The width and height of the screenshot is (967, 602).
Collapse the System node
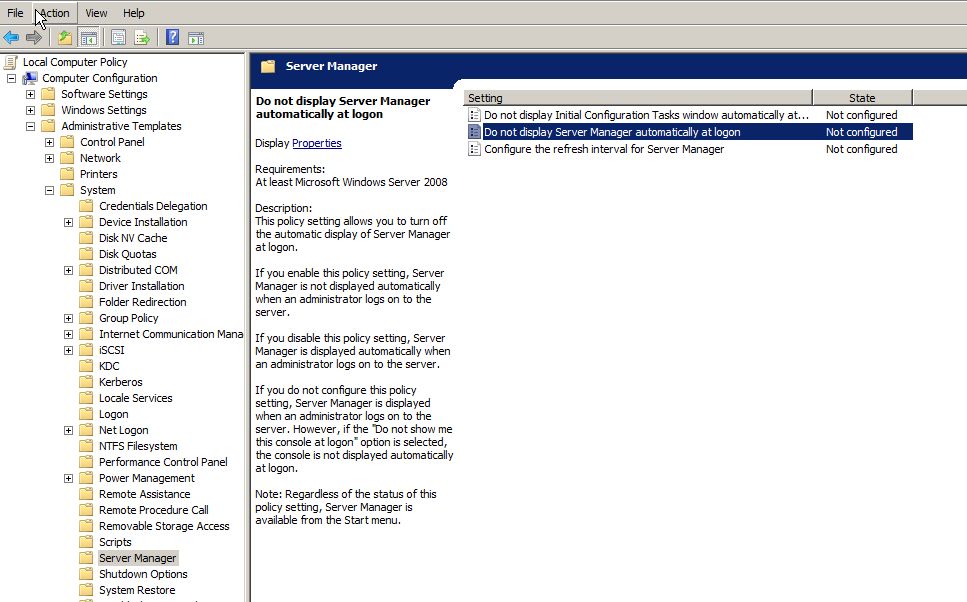pos(49,191)
